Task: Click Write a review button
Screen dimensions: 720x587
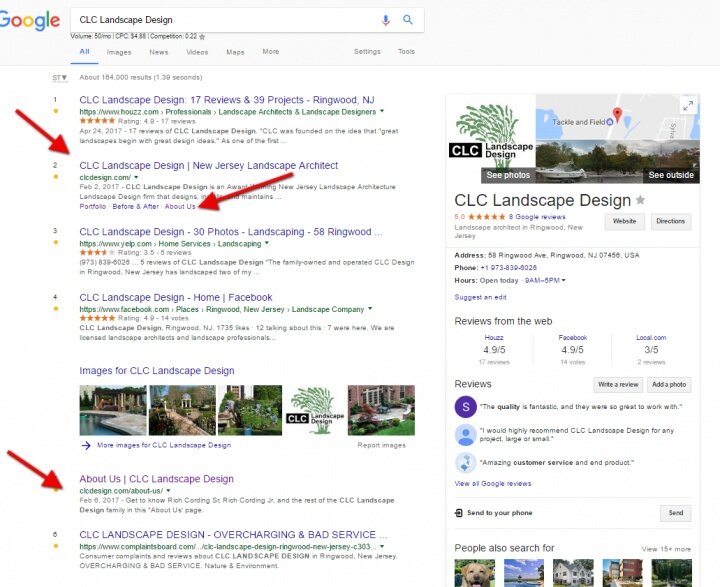Action: pyautogui.click(x=618, y=384)
